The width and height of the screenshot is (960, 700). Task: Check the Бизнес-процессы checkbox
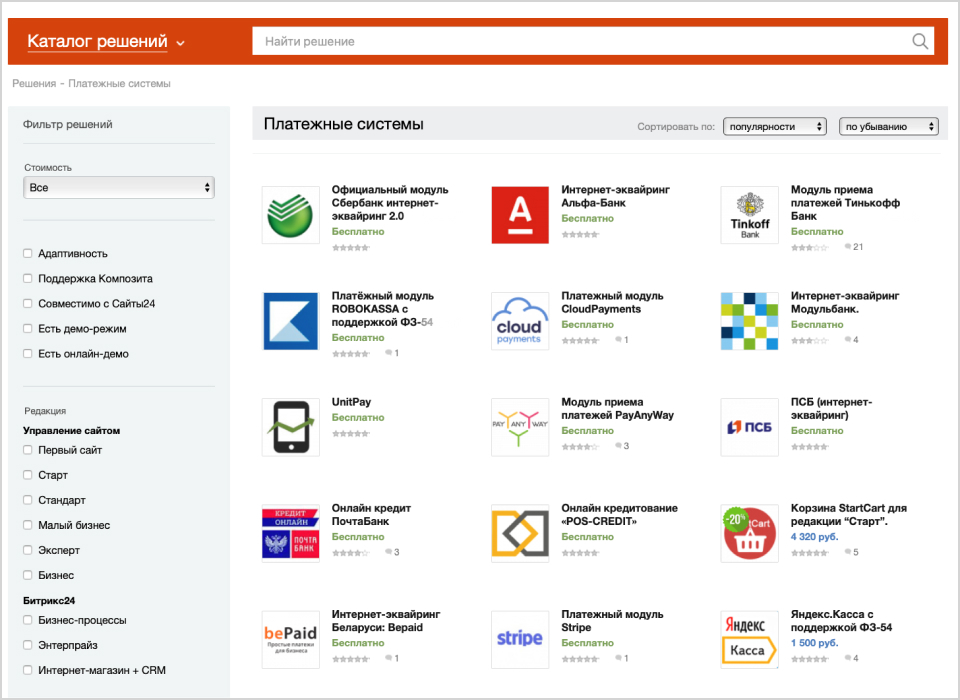pyautogui.click(x=28, y=620)
